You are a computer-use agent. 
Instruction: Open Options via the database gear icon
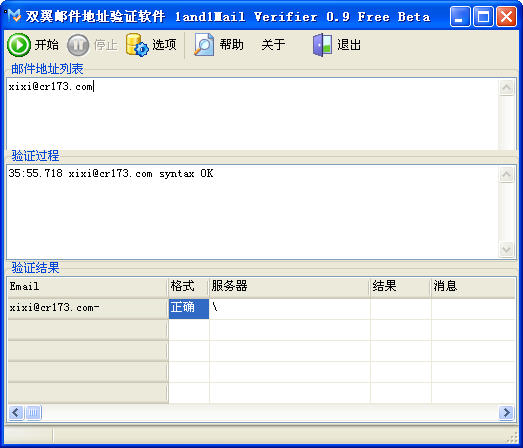tap(137, 45)
